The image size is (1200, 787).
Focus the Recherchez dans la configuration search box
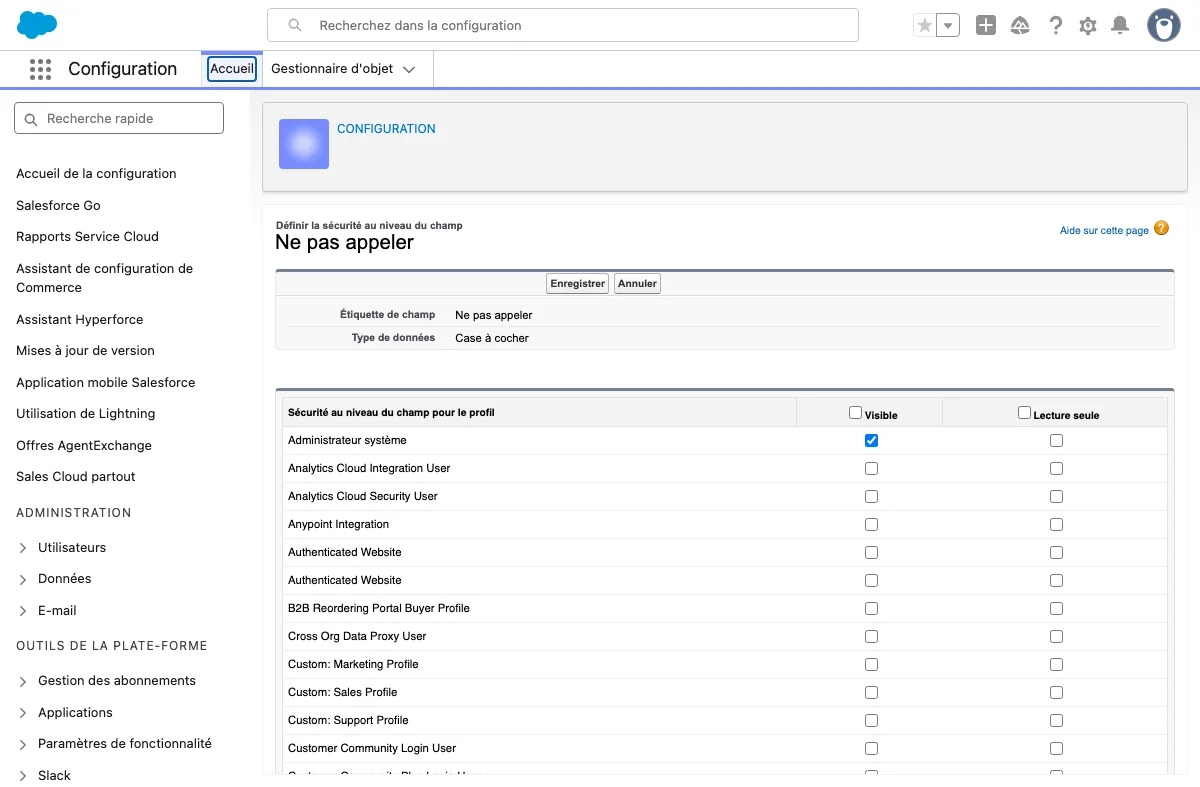(563, 25)
